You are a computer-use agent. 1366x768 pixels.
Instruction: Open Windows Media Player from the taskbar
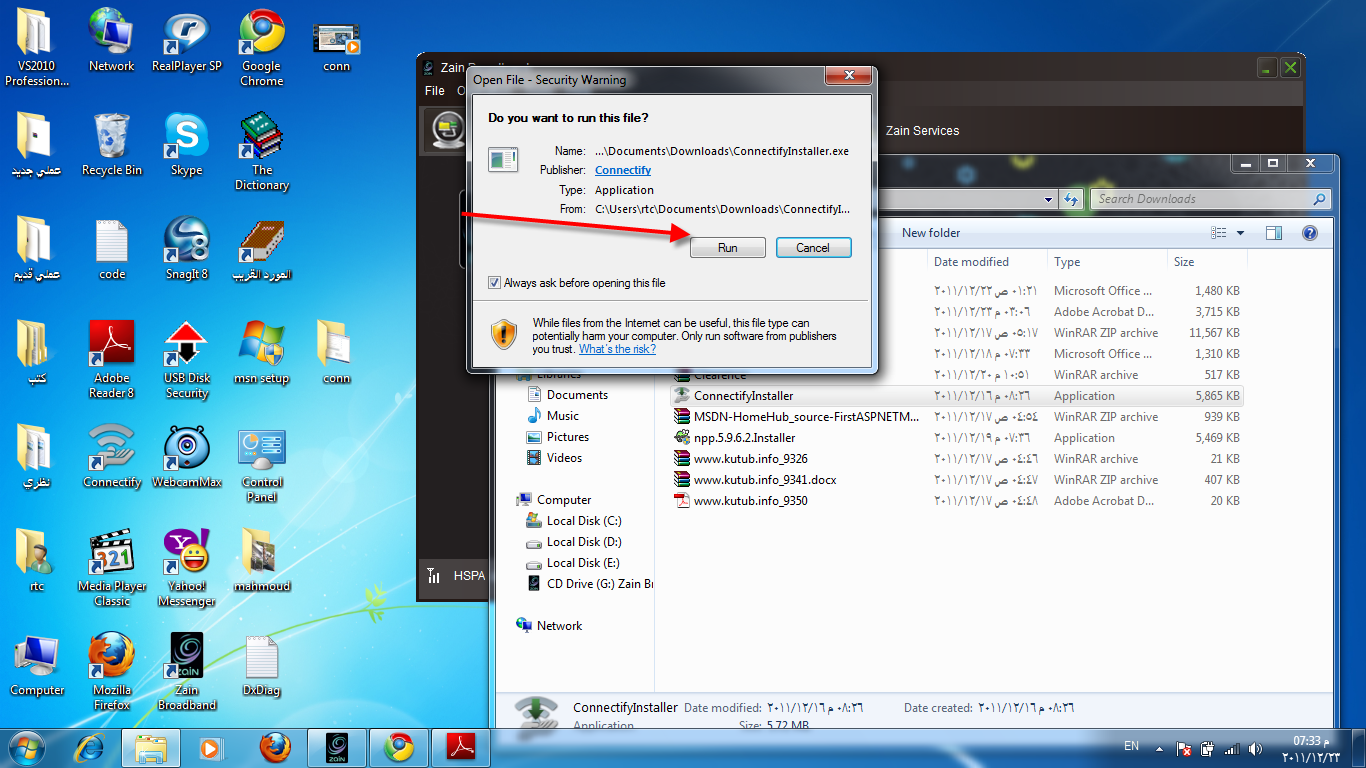pos(210,748)
